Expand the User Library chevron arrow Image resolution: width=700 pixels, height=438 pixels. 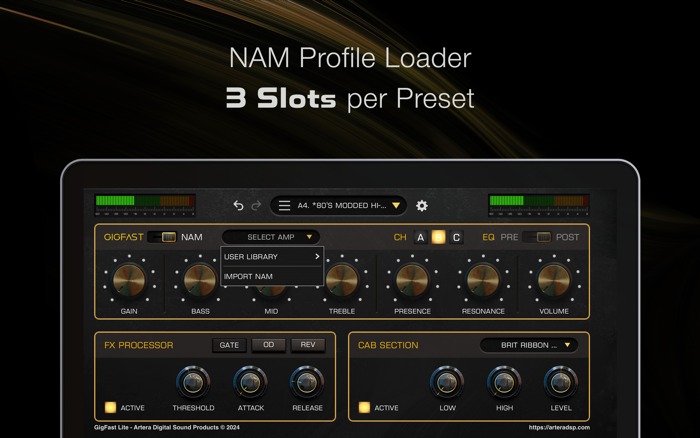coord(317,257)
